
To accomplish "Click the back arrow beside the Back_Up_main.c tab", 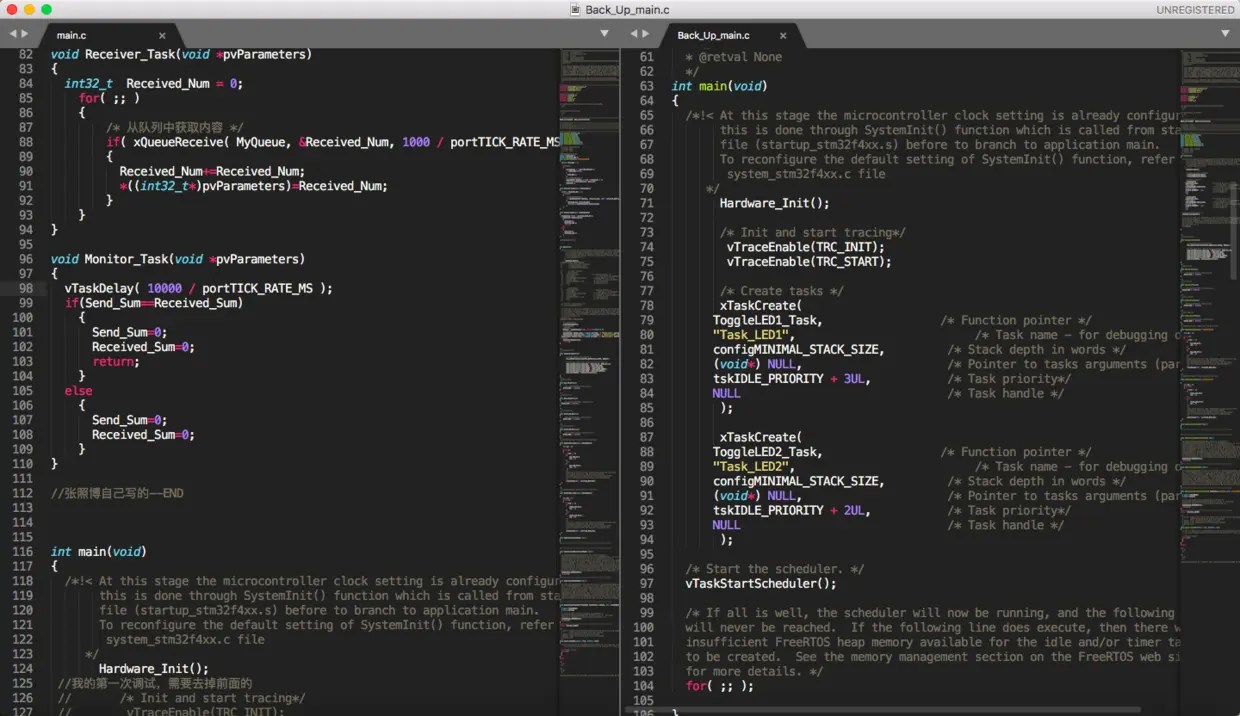I will tap(633, 34).
